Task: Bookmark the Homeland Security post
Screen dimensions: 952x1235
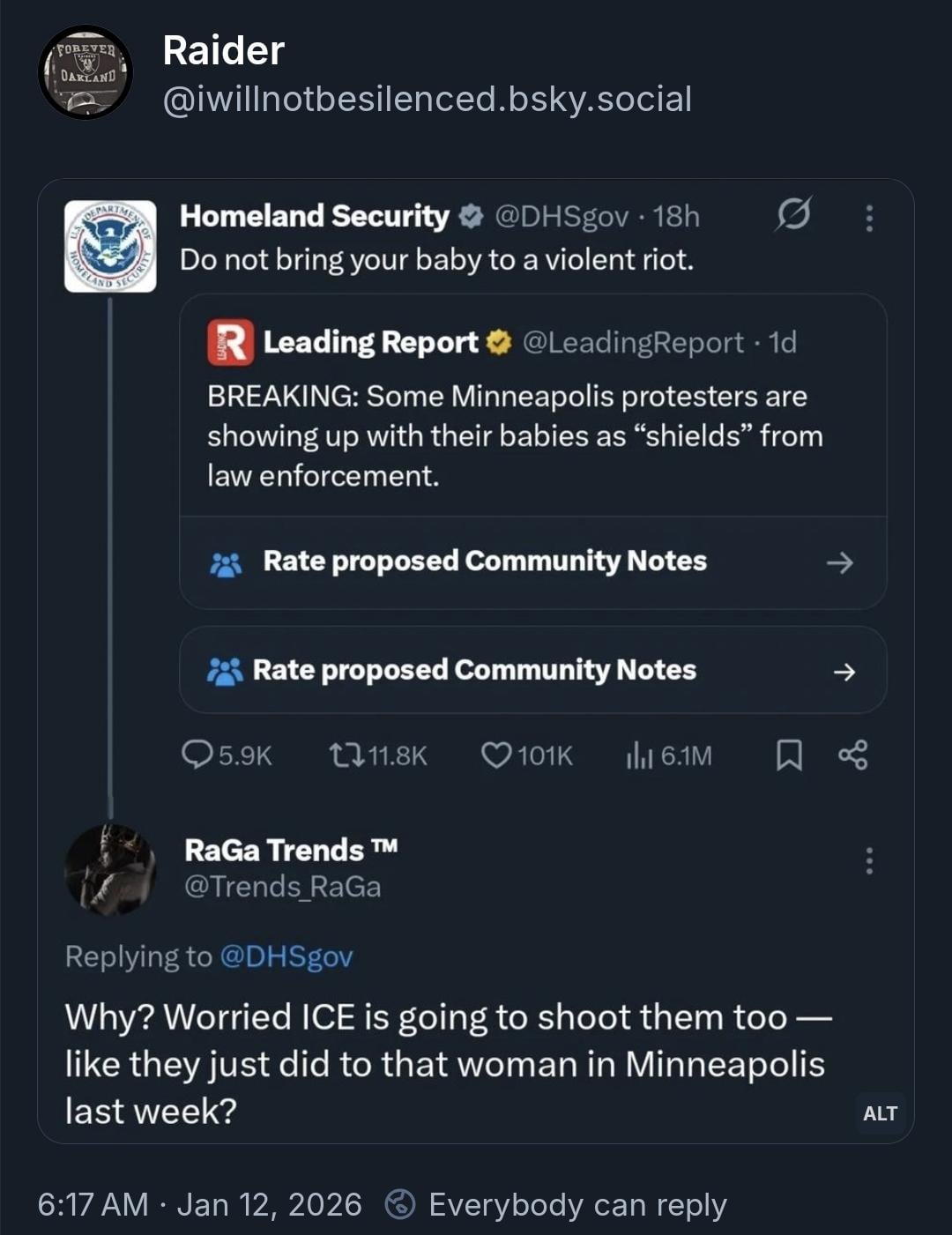Action: (789, 755)
